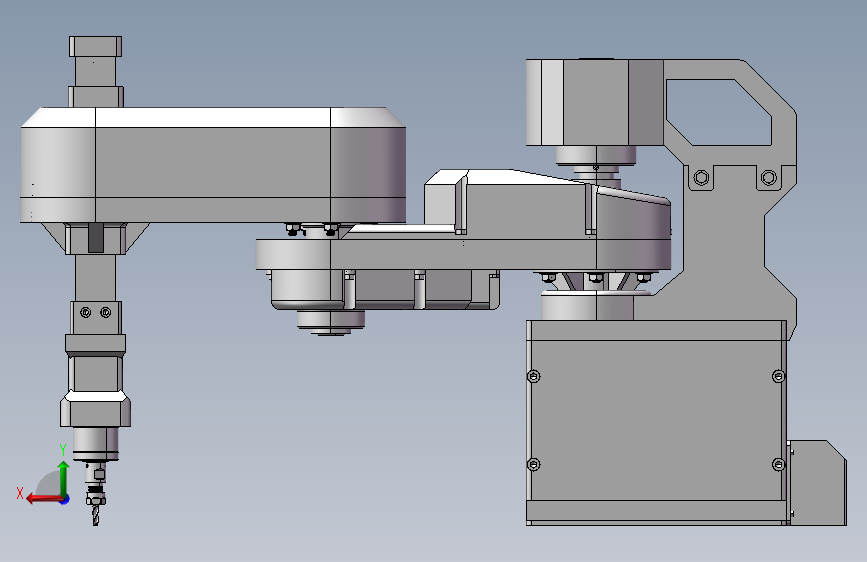Viewport: 867px width, 562px height.
Task: Select the small box beside base cabinet
Action: pos(816,483)
